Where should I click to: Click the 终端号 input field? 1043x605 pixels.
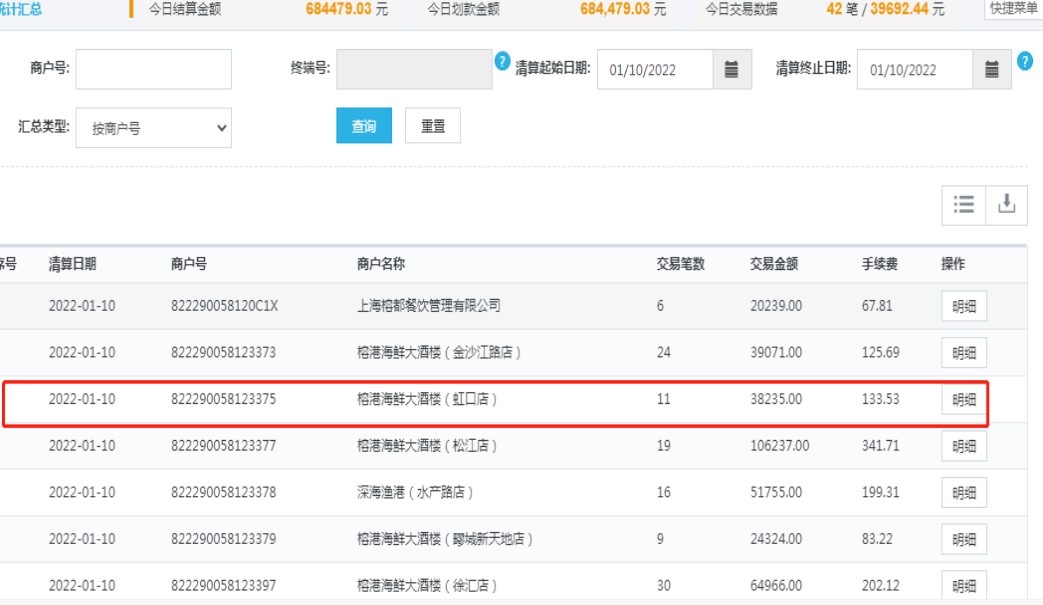click(414, 69)
